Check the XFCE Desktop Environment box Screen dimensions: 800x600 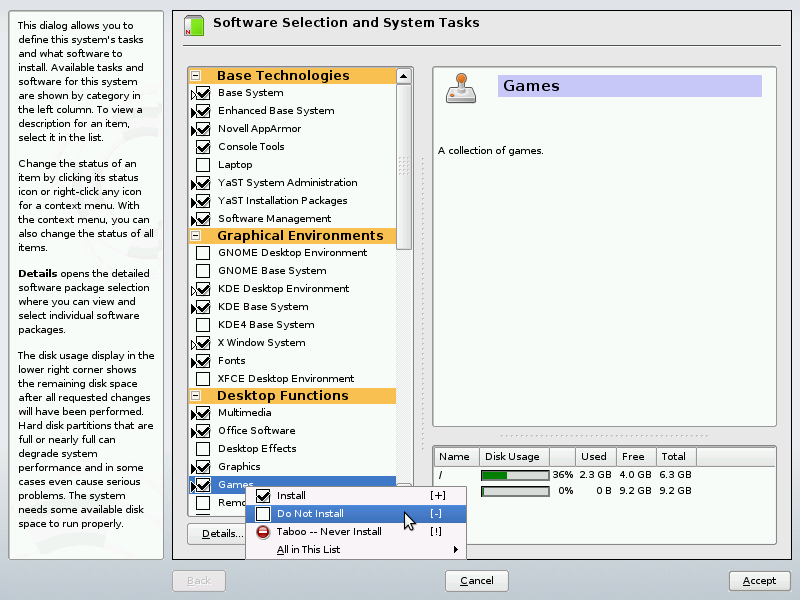pyautogui.click(x=203, y=379)
